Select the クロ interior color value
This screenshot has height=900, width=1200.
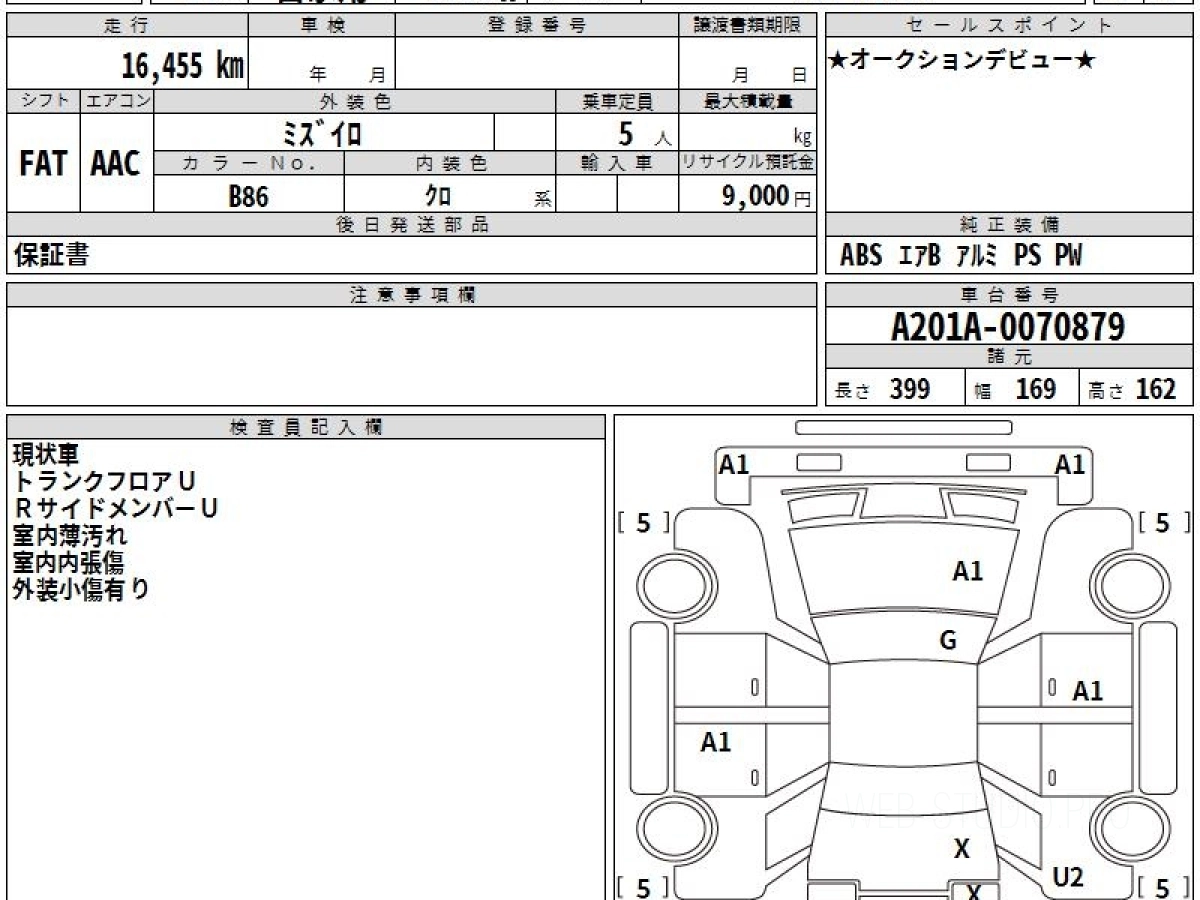pyautogui.click(x=438, y=196)
